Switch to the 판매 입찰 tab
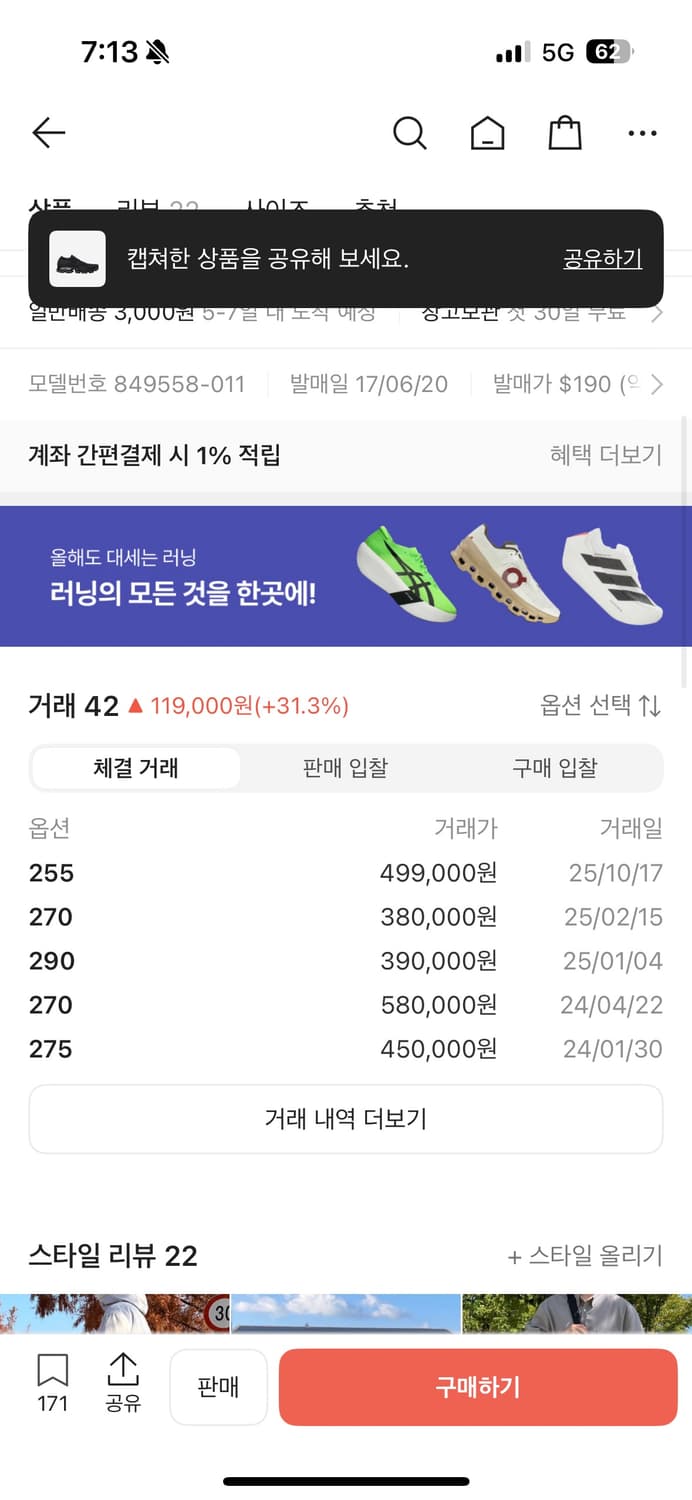 pos(344,768)
